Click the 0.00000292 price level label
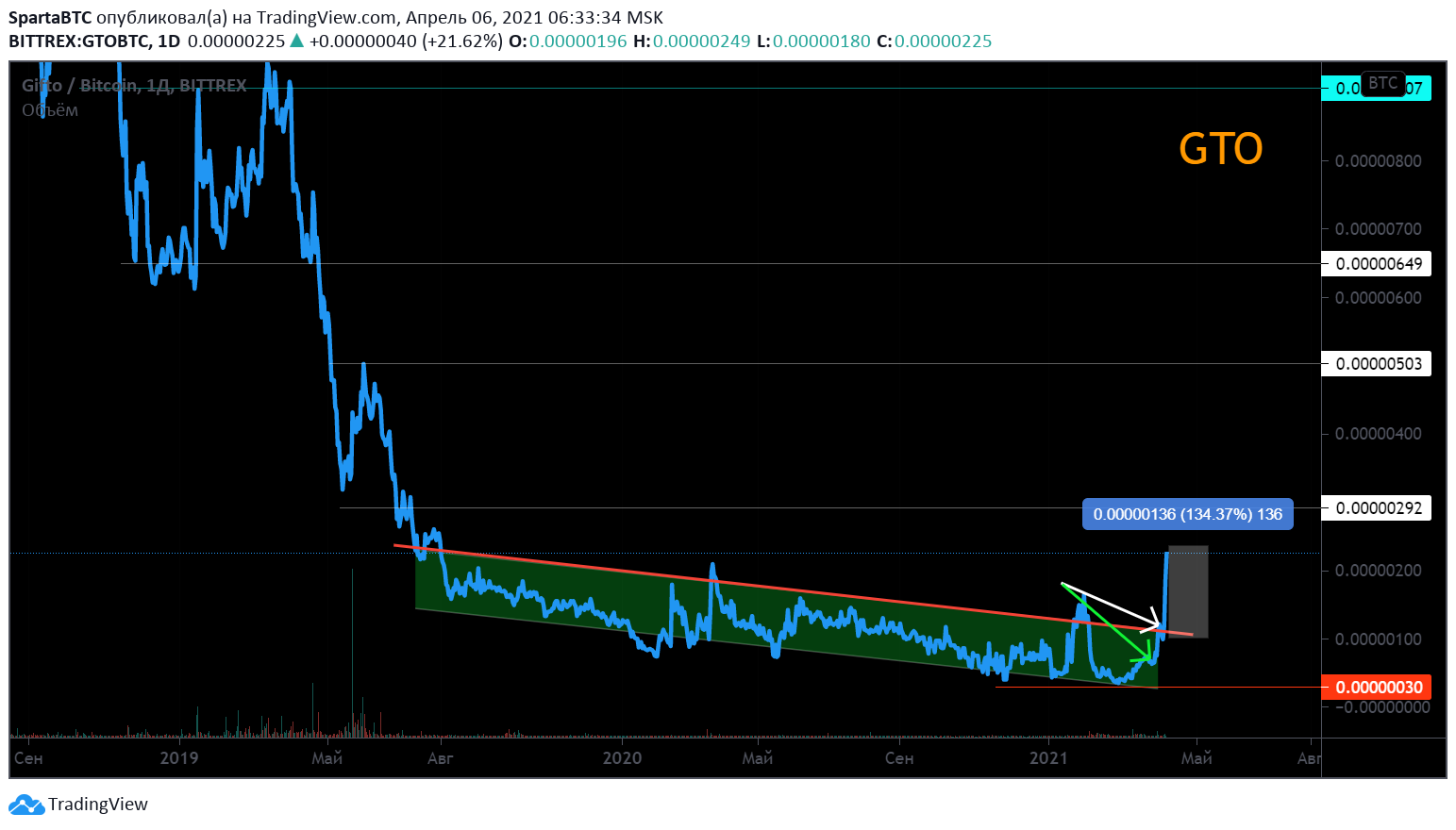The height and width of the screenshot is (830, 1456). click(1377, 508)
